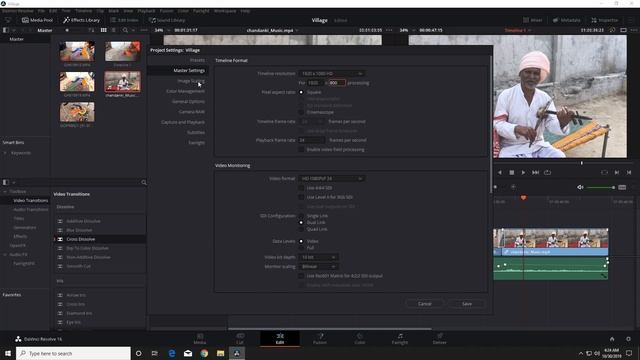Select Dual Link SDI configuration
This screenshot has width=640, height=360.
pos(301,222)
